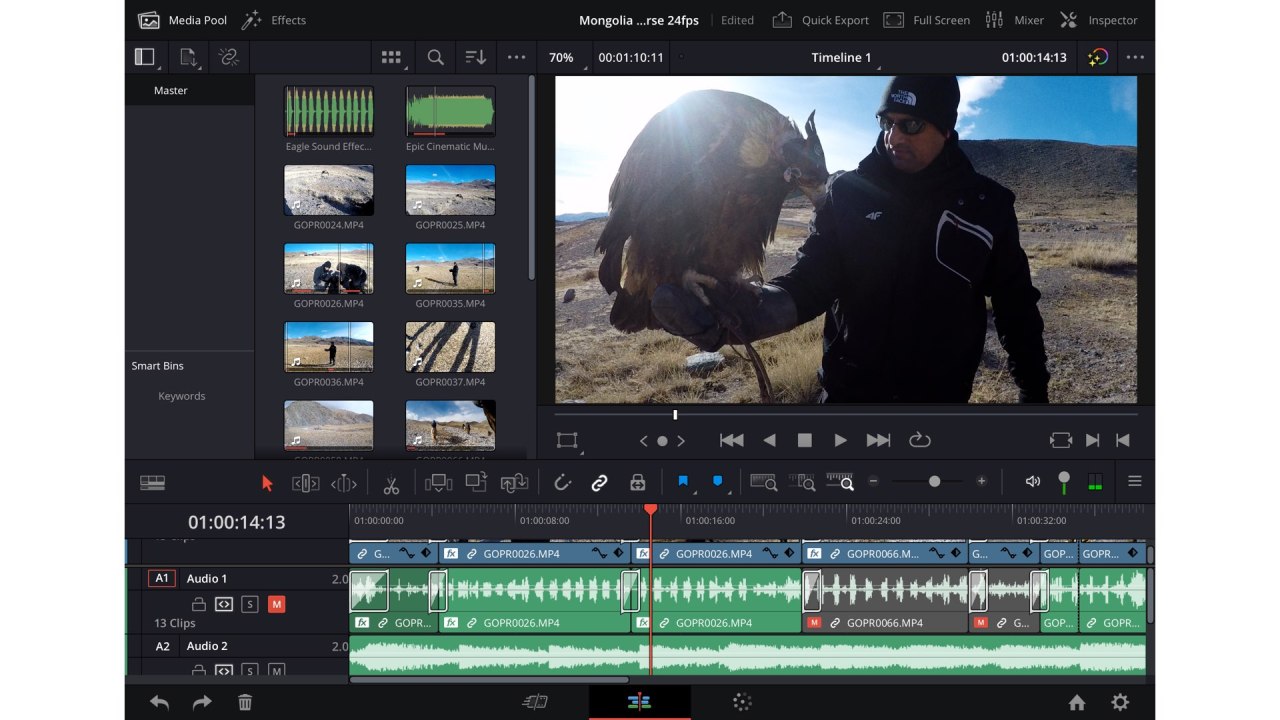Click the Replace clip icon
This screenshot has height=720, width=1280.
point(514,483)
